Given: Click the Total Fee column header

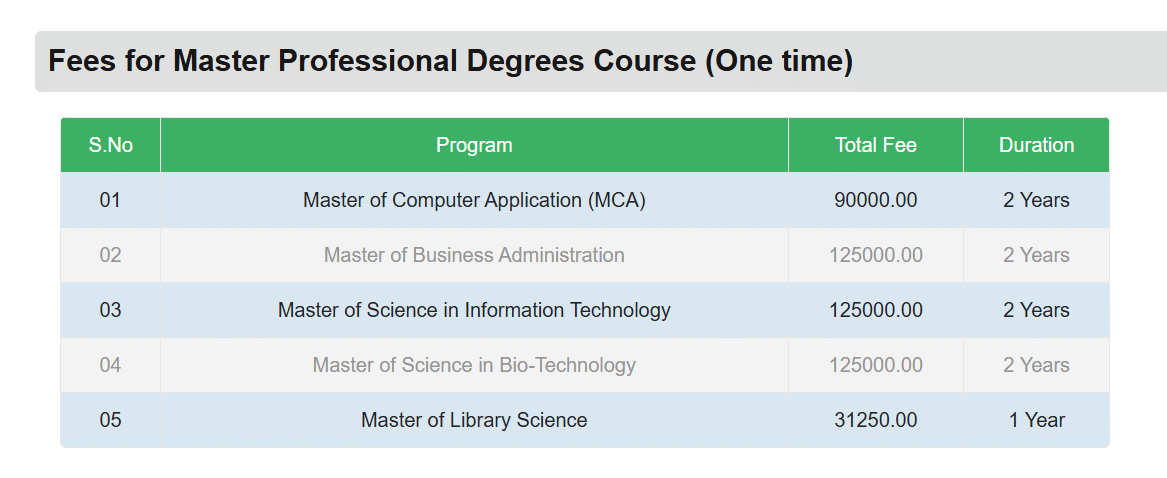Looking at the screenshot, I should tap(876, 145).
